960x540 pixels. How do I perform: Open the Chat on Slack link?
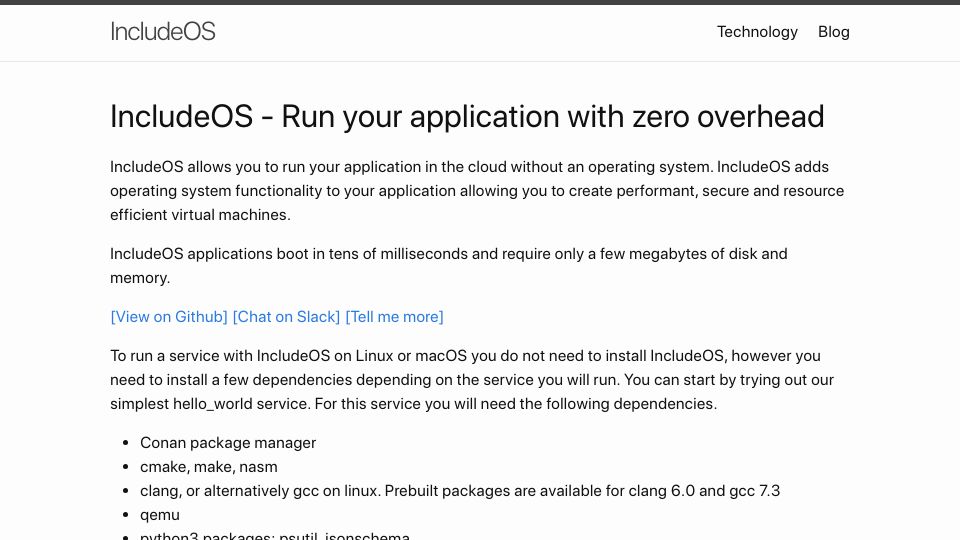tap(287, 317)
